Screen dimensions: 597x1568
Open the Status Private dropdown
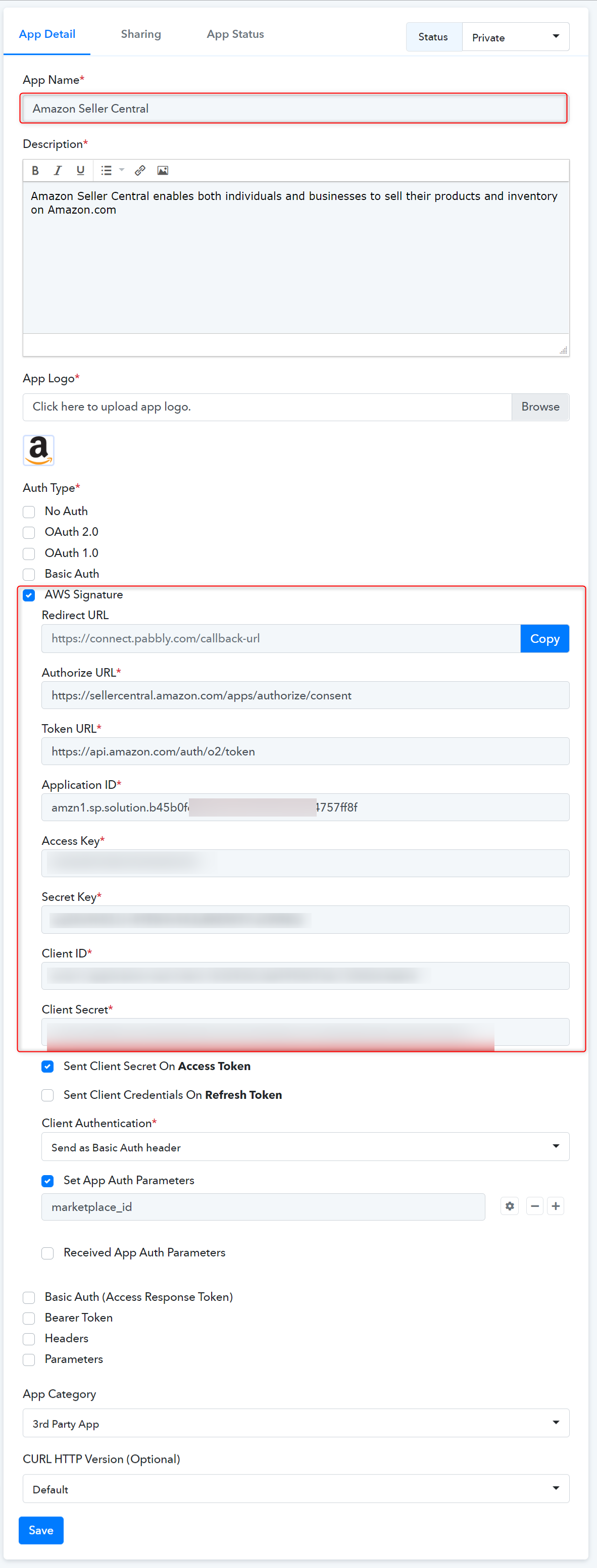pyautogui.click(x=516, y=37)
